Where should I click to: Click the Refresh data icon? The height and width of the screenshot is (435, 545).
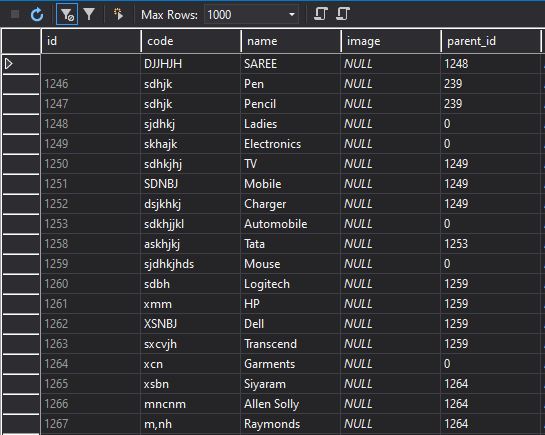click(36, 15)
